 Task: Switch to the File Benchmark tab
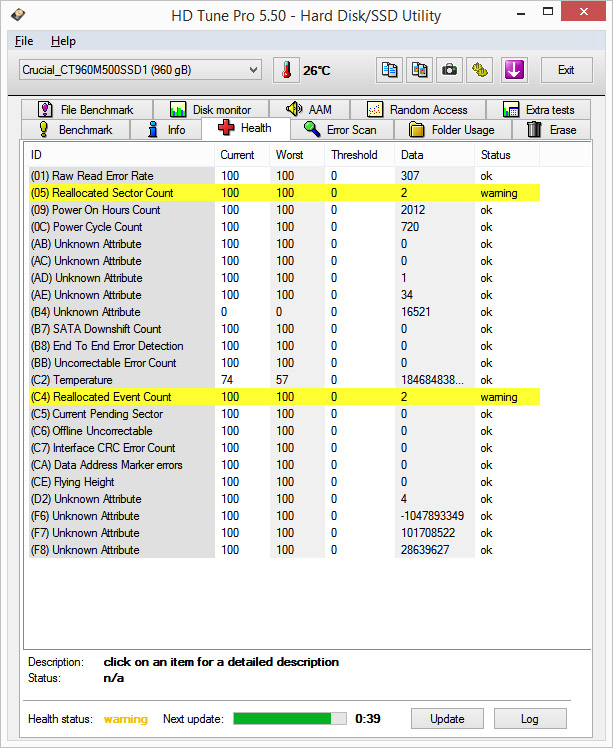87,110
